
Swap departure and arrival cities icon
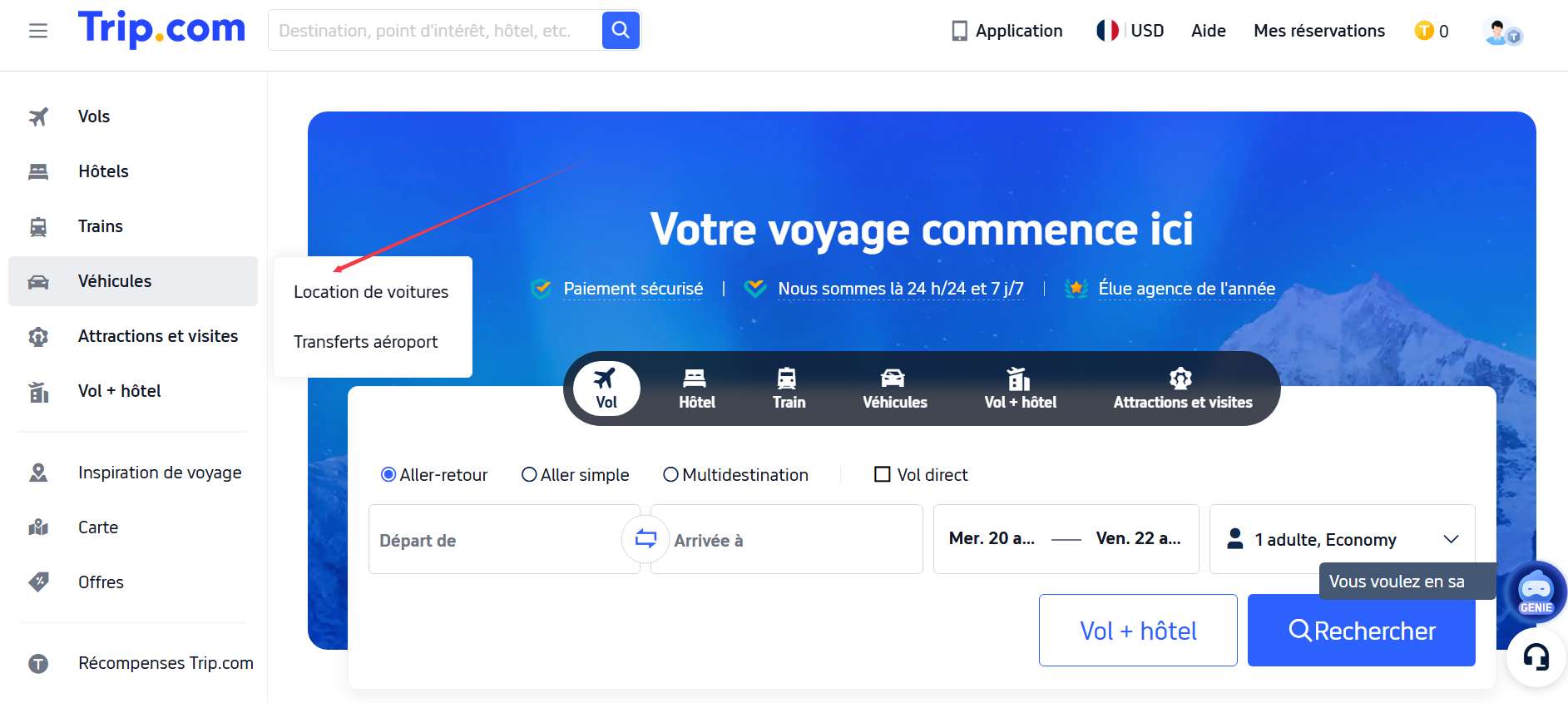646,539
